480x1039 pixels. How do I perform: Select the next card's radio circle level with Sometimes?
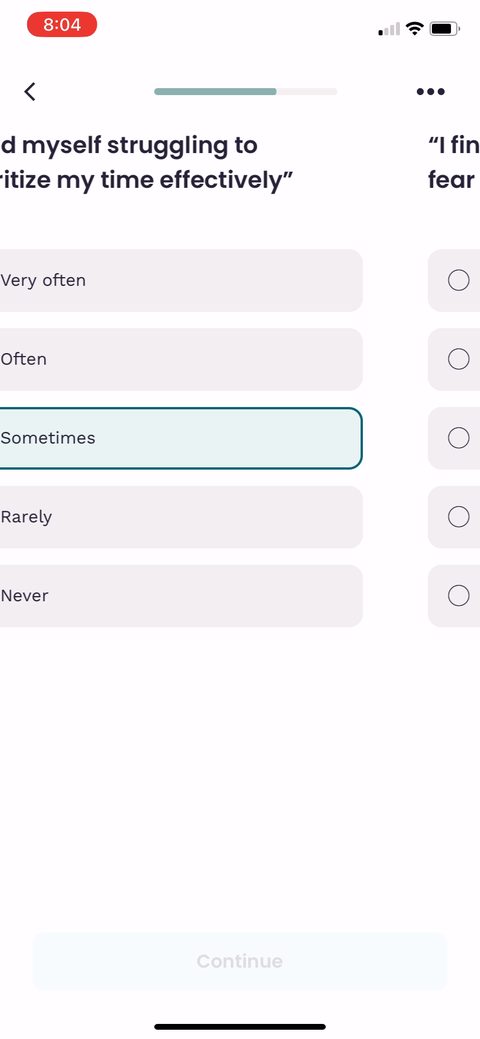coord(458,438)
